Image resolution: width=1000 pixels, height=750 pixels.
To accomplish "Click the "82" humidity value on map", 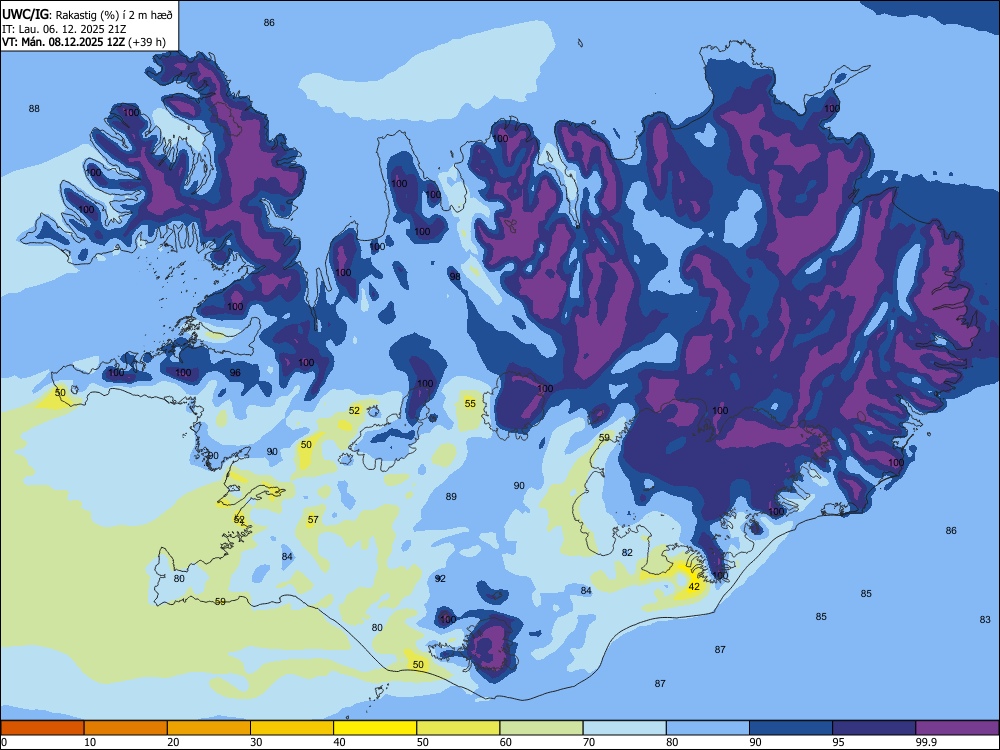I will (x=627, y=552).
